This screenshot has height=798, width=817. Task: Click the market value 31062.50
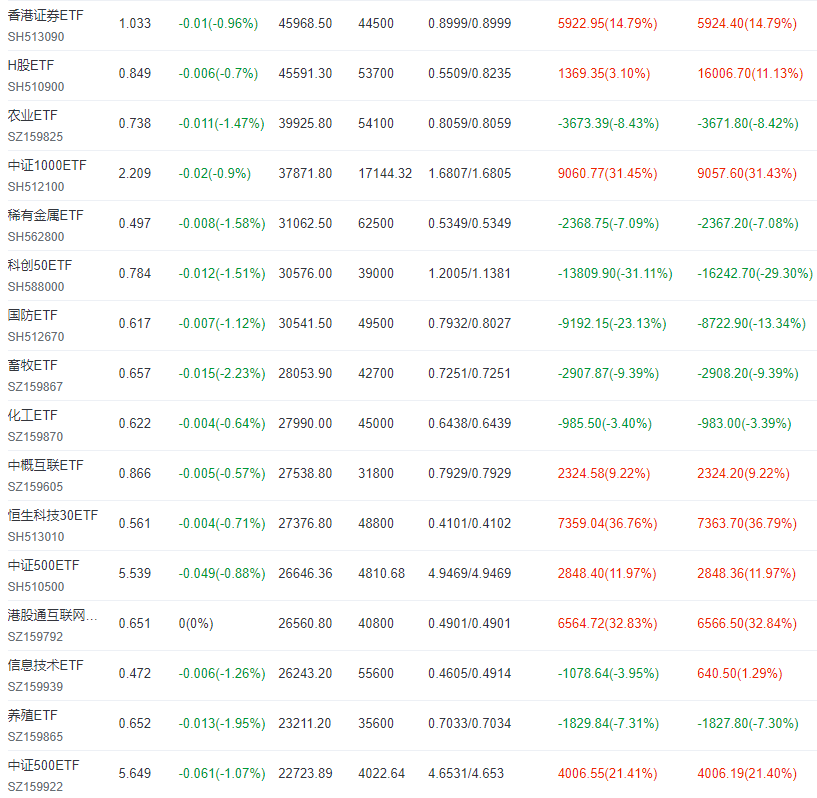point(305,224)
